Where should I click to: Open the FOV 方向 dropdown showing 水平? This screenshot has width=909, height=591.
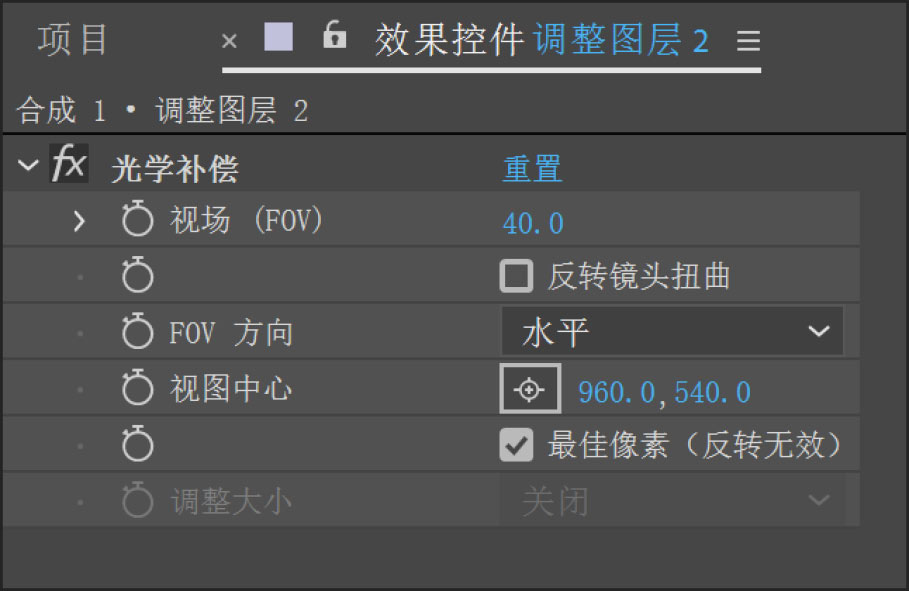(672, 332)
